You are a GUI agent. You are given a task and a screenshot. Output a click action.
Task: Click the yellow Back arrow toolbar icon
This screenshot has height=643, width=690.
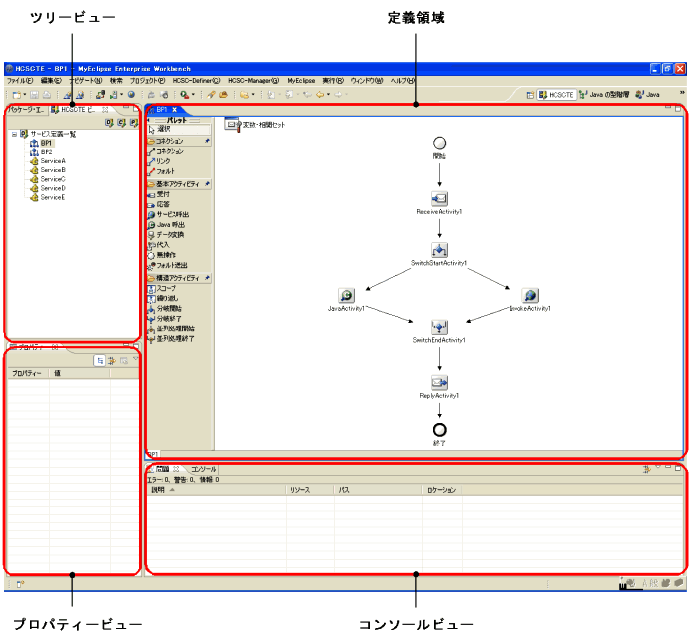[x=320, y=95]
